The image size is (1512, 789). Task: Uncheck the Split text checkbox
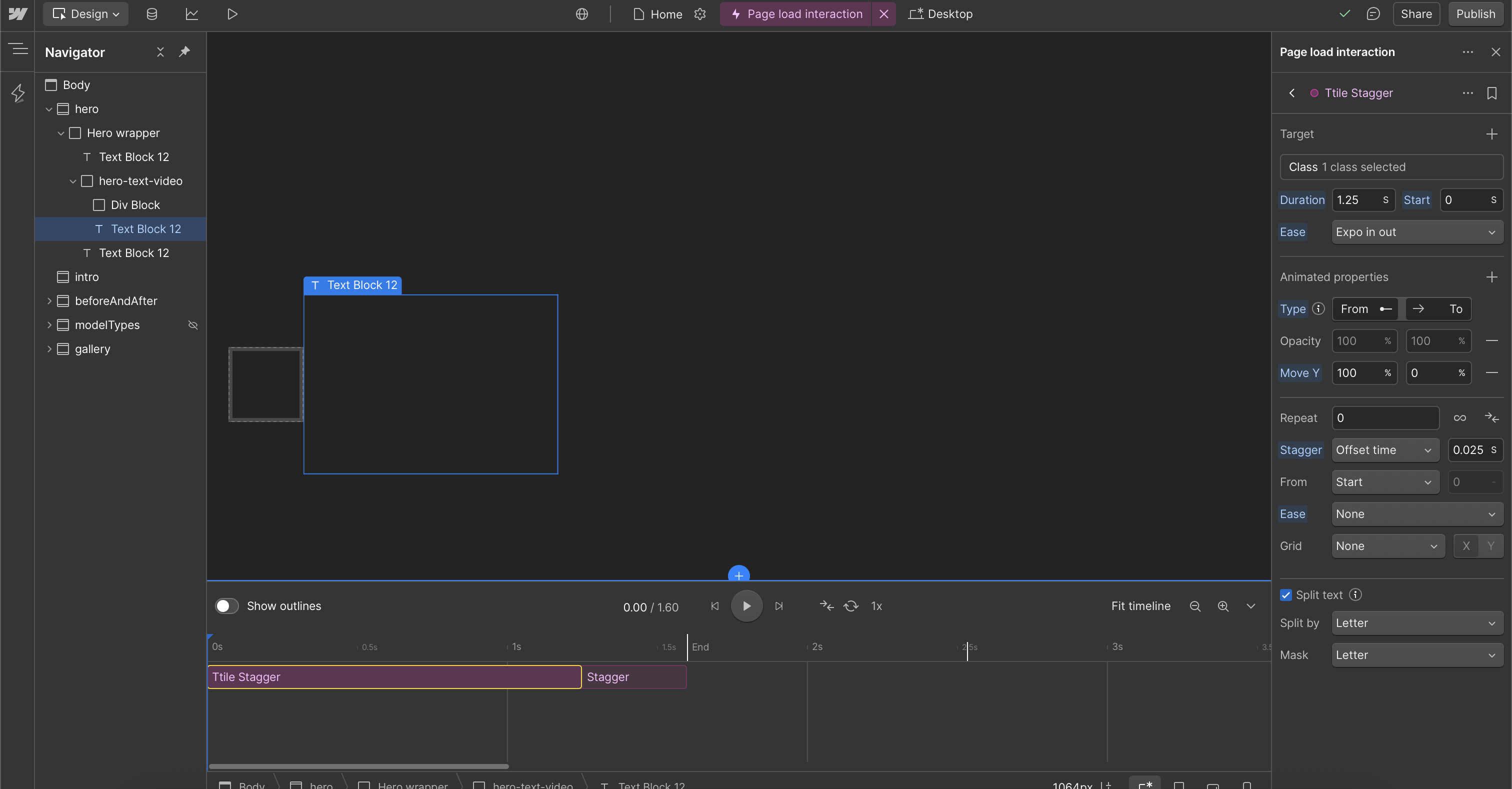pos(1286,594)
